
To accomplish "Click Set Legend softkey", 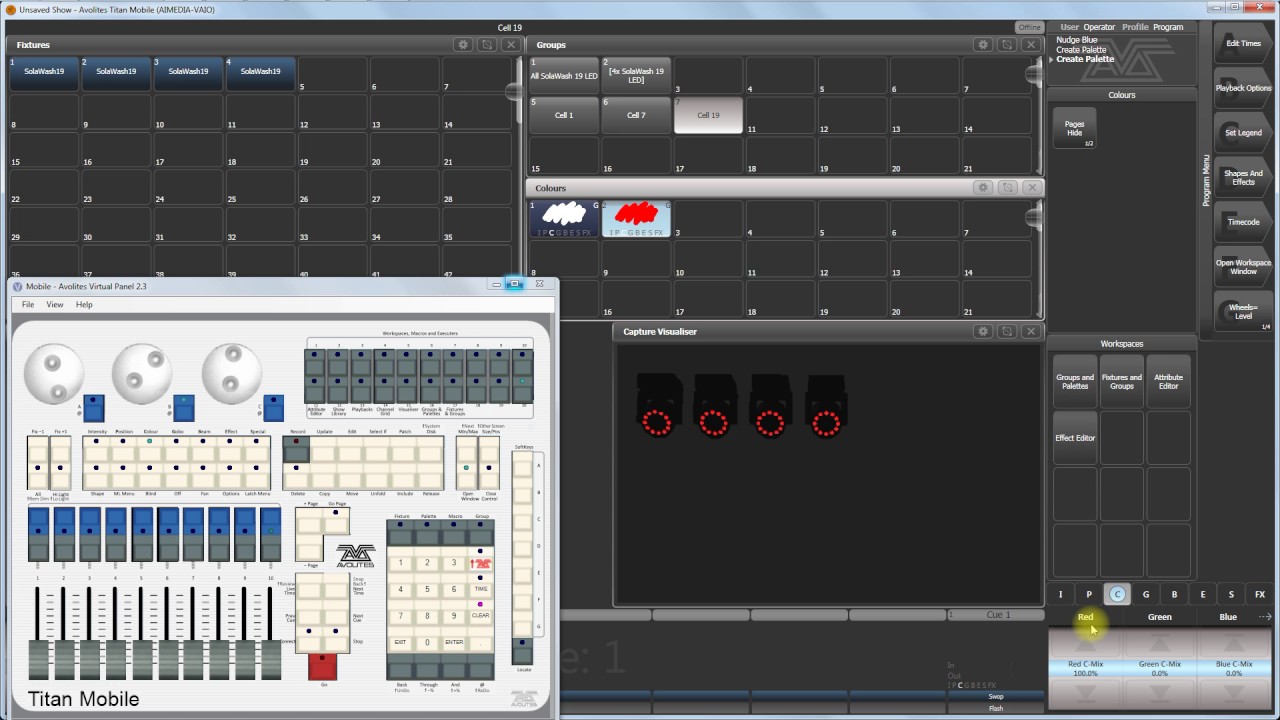I will 1243,132.
